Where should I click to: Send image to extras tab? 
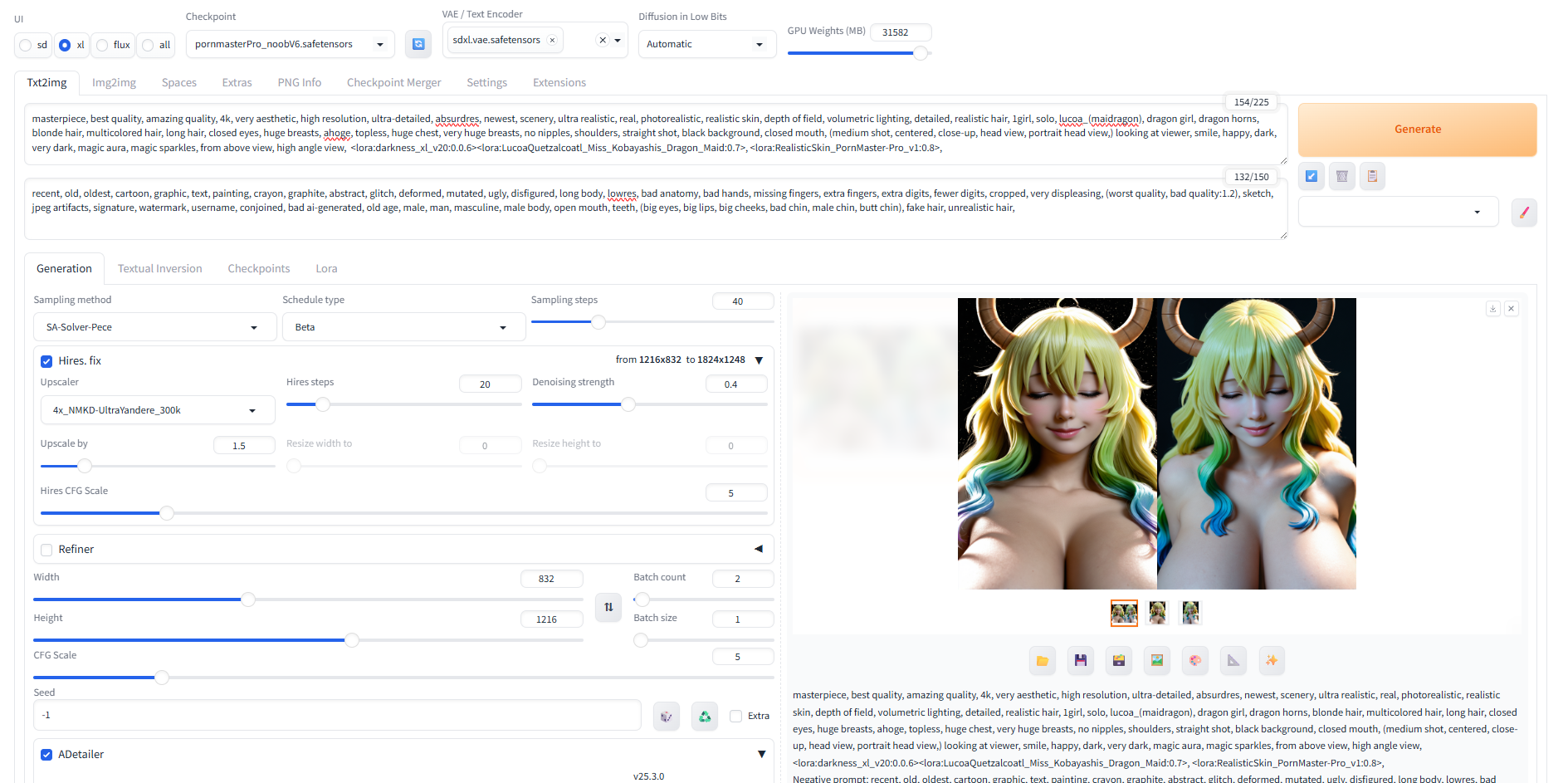coord(1233,661)
